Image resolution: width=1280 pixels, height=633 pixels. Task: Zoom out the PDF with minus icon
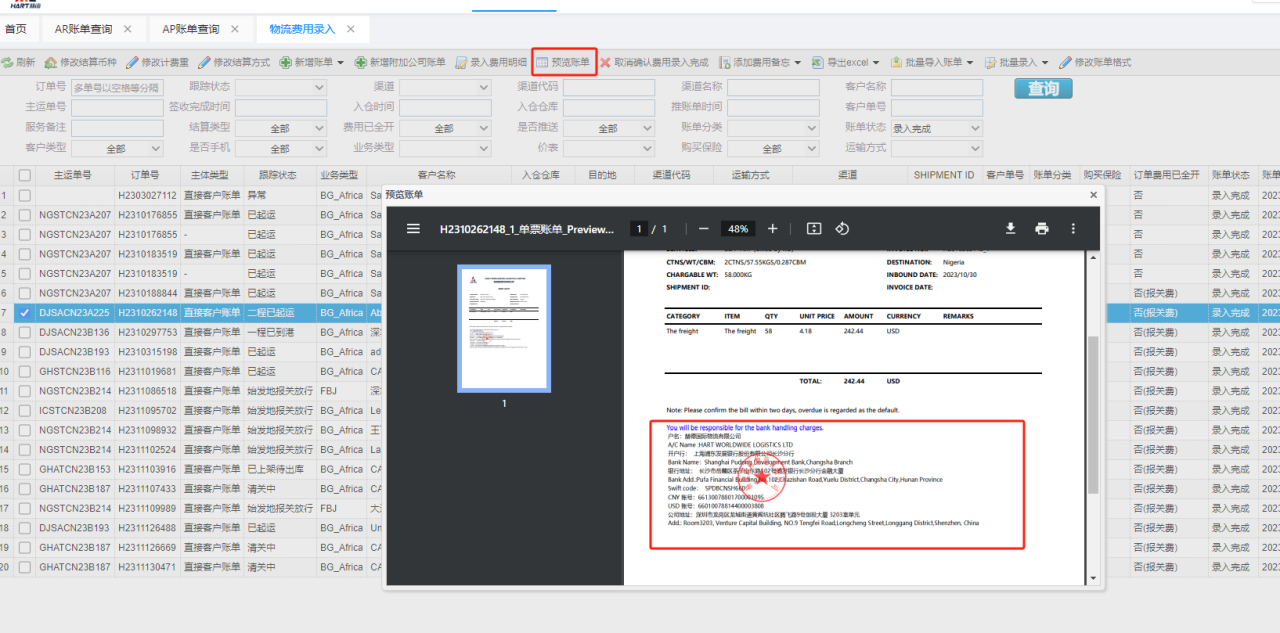pos(704,228)
